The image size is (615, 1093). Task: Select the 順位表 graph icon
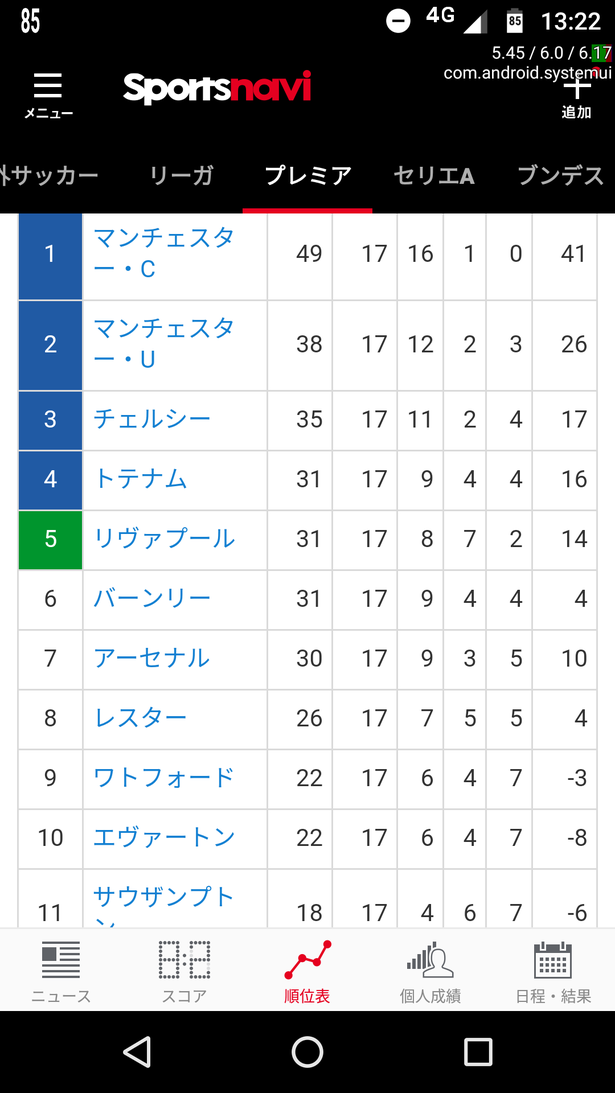(308, 960)
